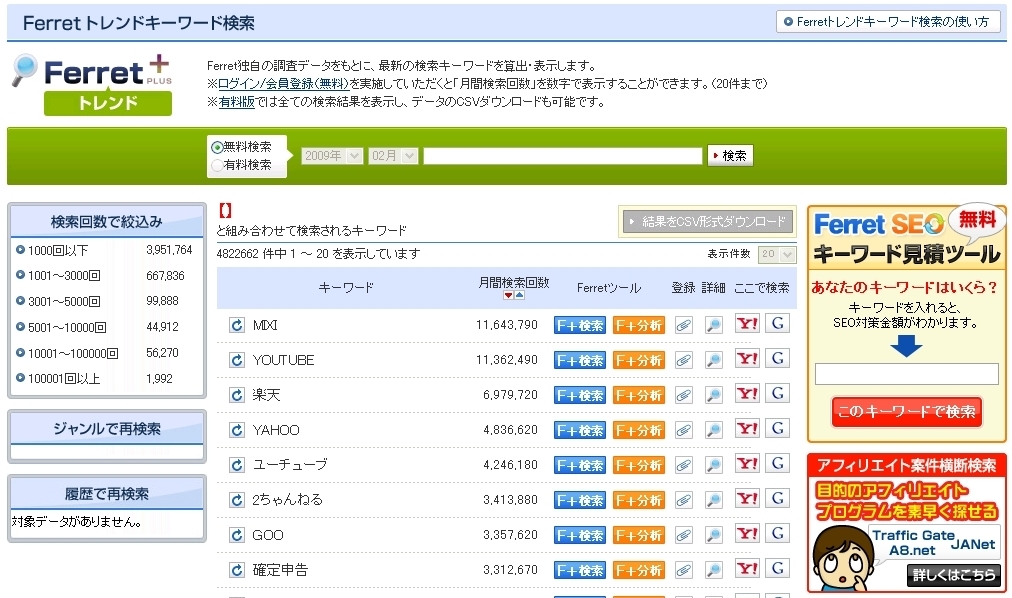Open the magnifier detail icon for MIXI
The width and height of the screenshot is (1012, 598).
pos(713,324)
